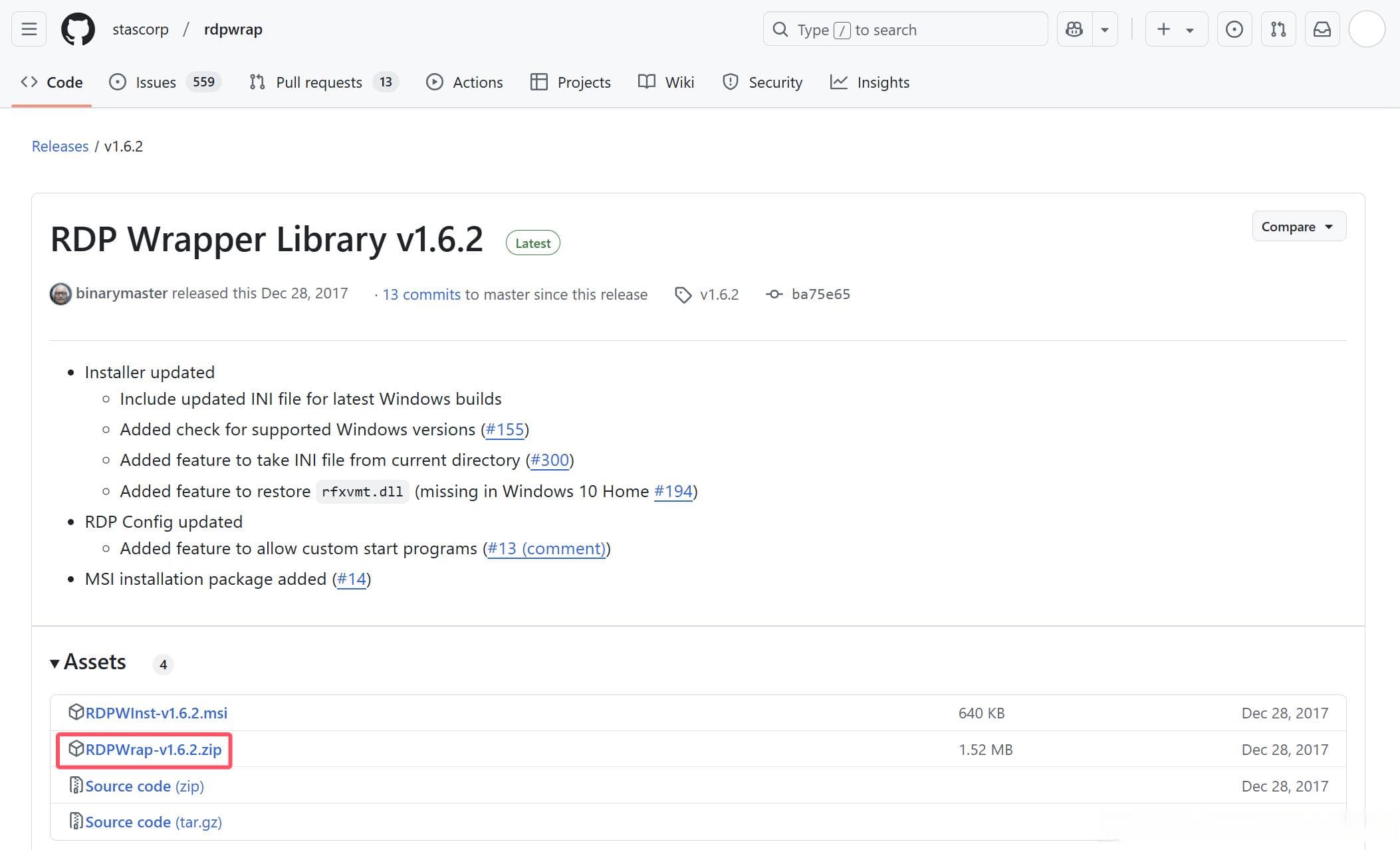Open the pull requests icon in header
Viewport: 1400px width, 850px height.
(x=1278, y=29)
